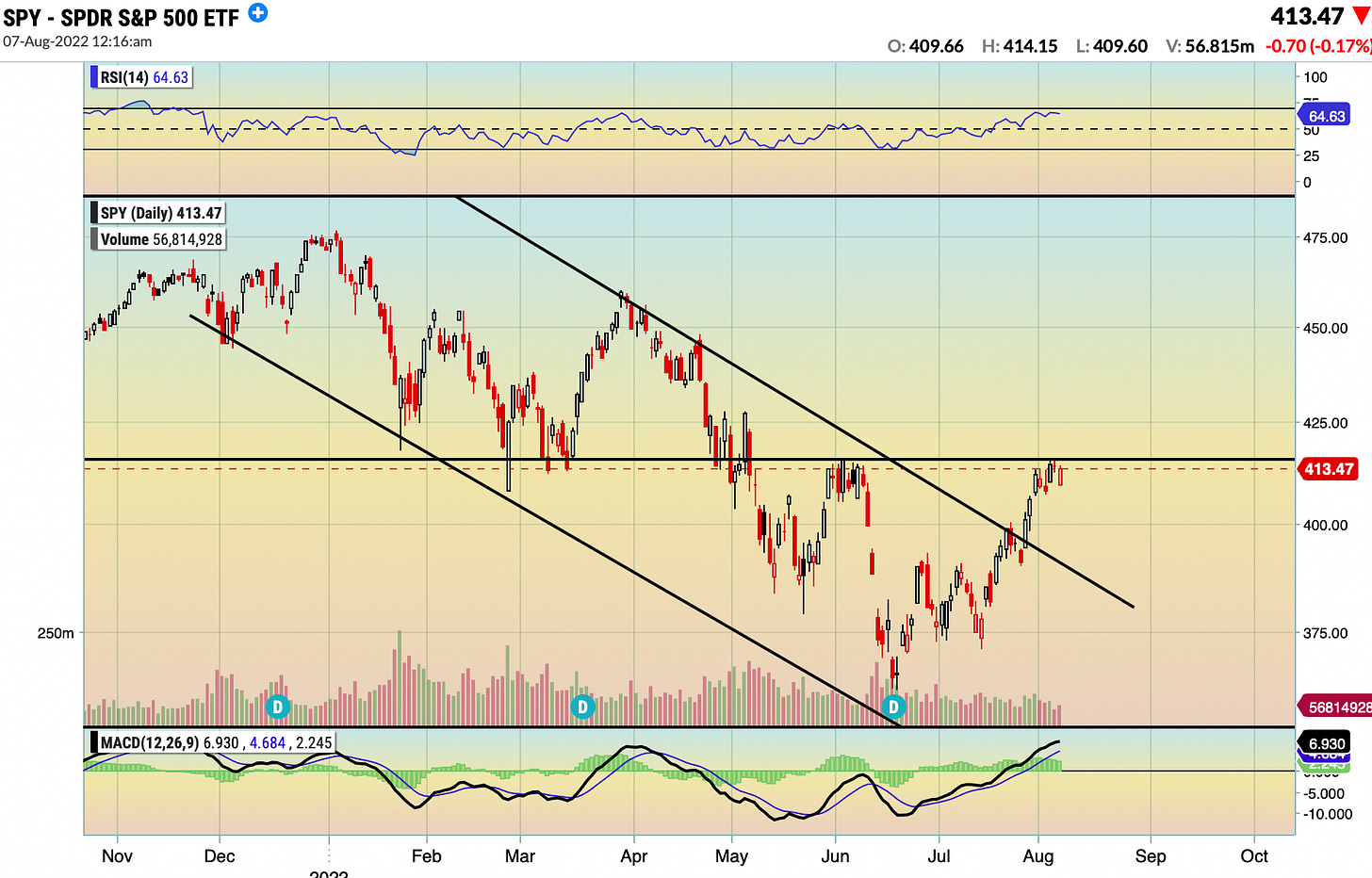Click the Mar label on the time axis

coord(520,856)
